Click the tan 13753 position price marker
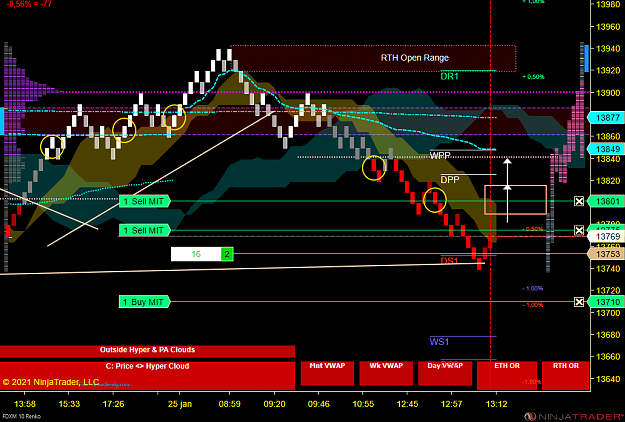Image resolution: width=625 pixels, height=422 pixels. pyautogui.click(x=606, y=254)
